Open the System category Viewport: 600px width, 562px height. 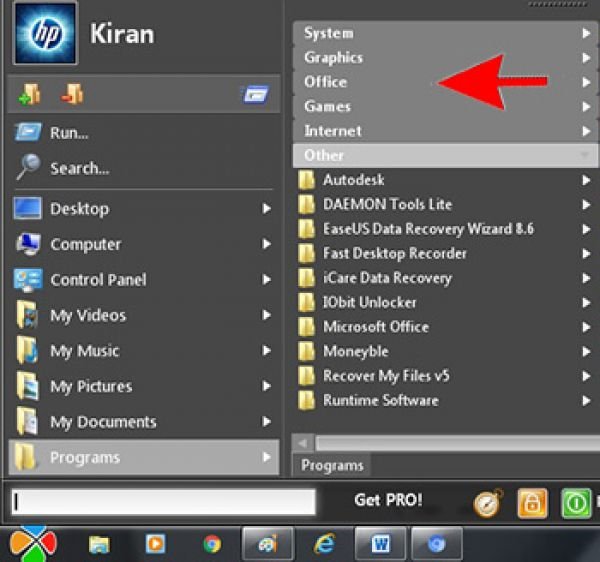(445, 33)
